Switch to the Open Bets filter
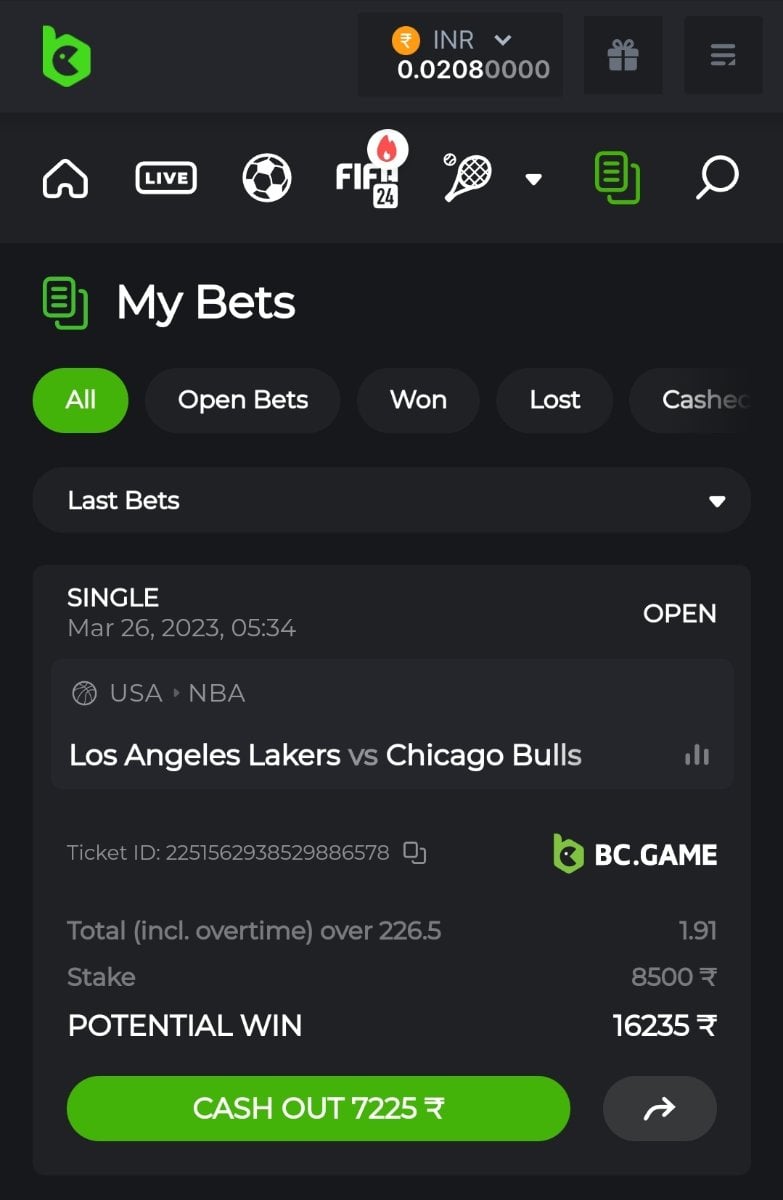 [x=243, y=400]
